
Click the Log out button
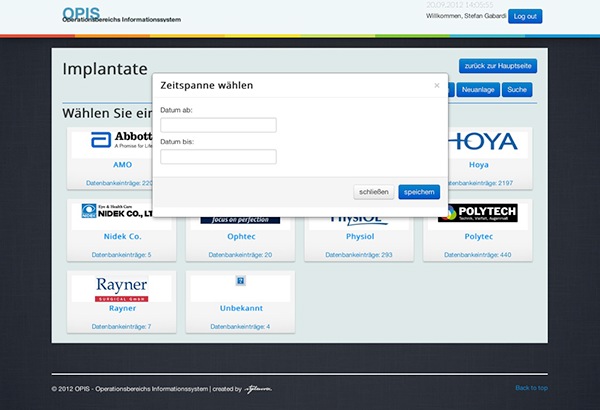coord(525,16)
